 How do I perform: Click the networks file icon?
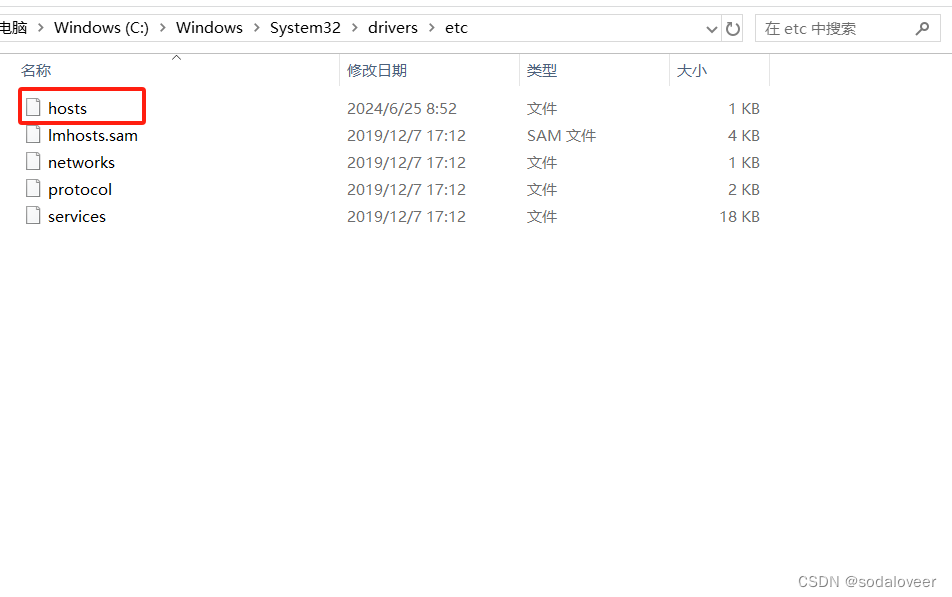[x=33, y=162]
